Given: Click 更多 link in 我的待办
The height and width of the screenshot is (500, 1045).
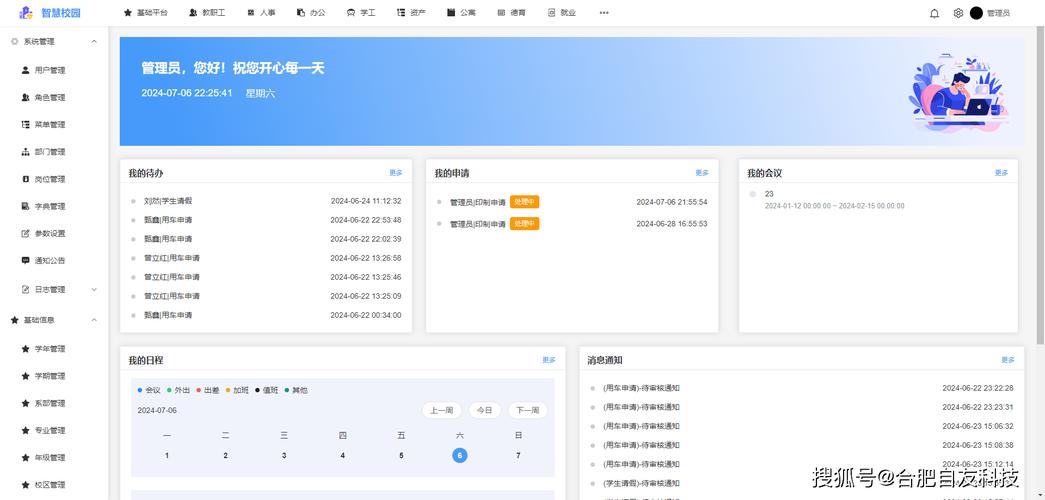Looking at the screenshot, I should 396,173.
